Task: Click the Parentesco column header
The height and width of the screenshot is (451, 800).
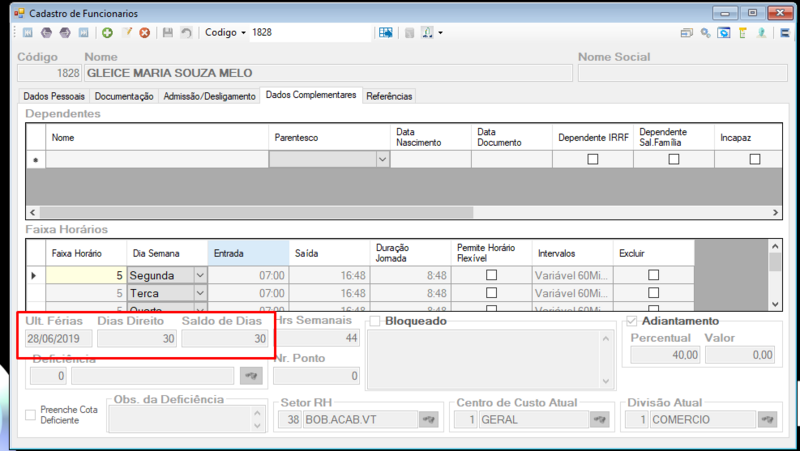Action: pos(329,137)
